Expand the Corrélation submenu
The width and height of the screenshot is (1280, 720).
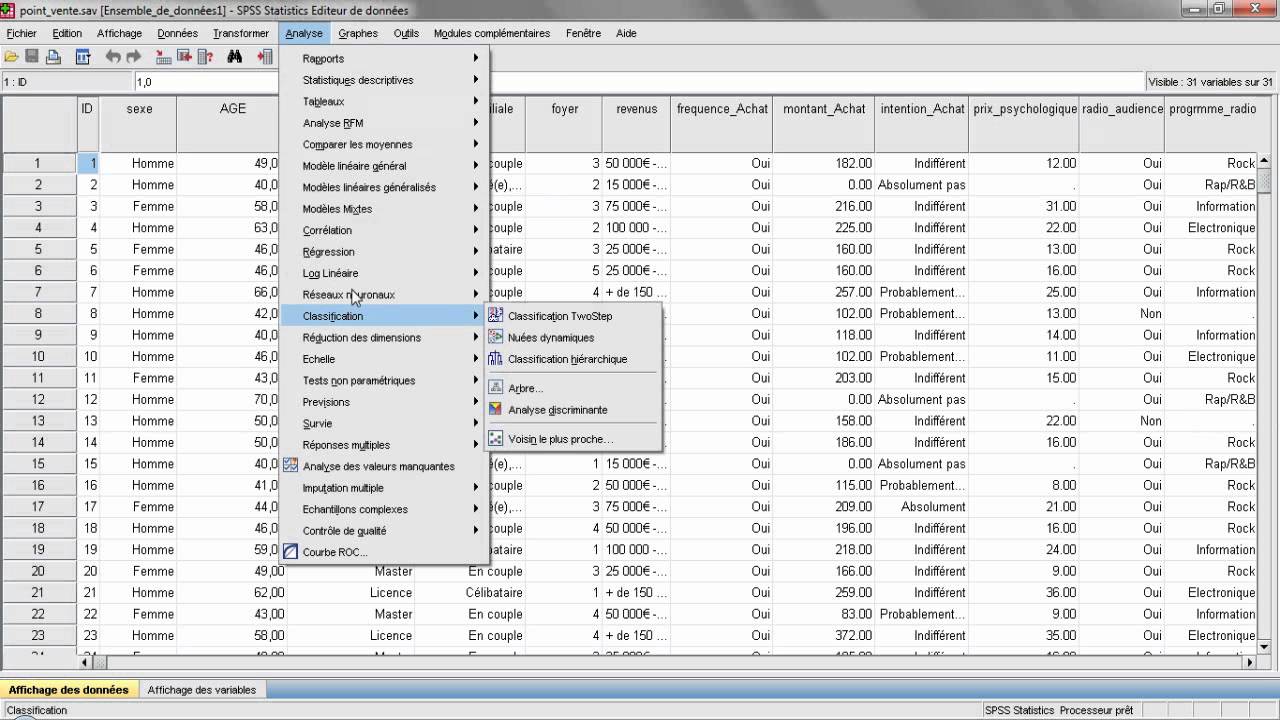point(383,230)
